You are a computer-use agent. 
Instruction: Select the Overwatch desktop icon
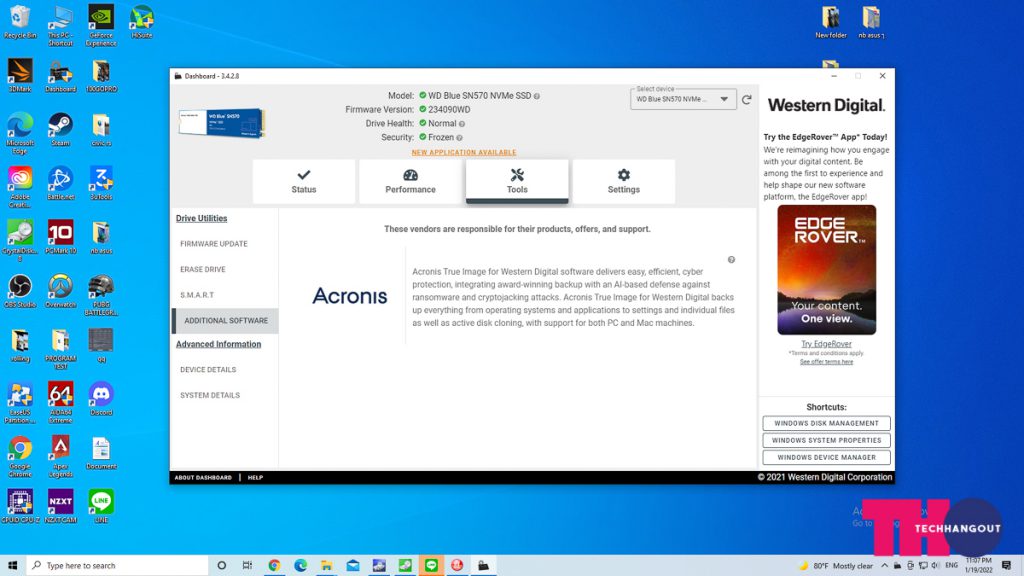(60, 291)
